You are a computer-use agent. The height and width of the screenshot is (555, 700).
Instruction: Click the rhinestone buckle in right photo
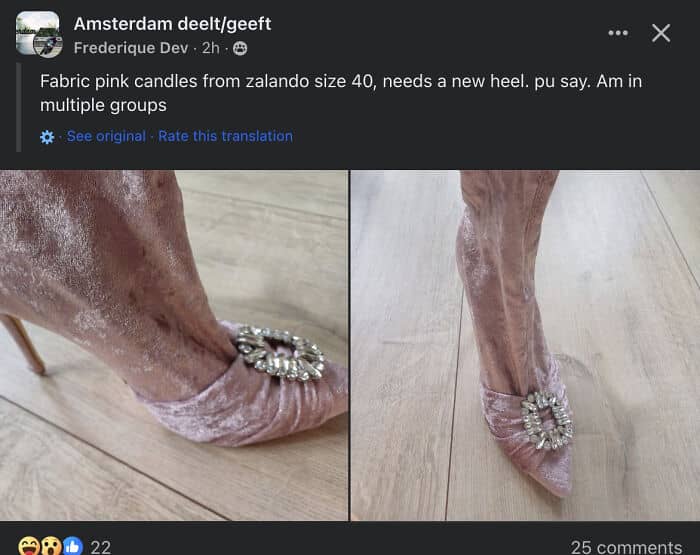click(547, 420)
